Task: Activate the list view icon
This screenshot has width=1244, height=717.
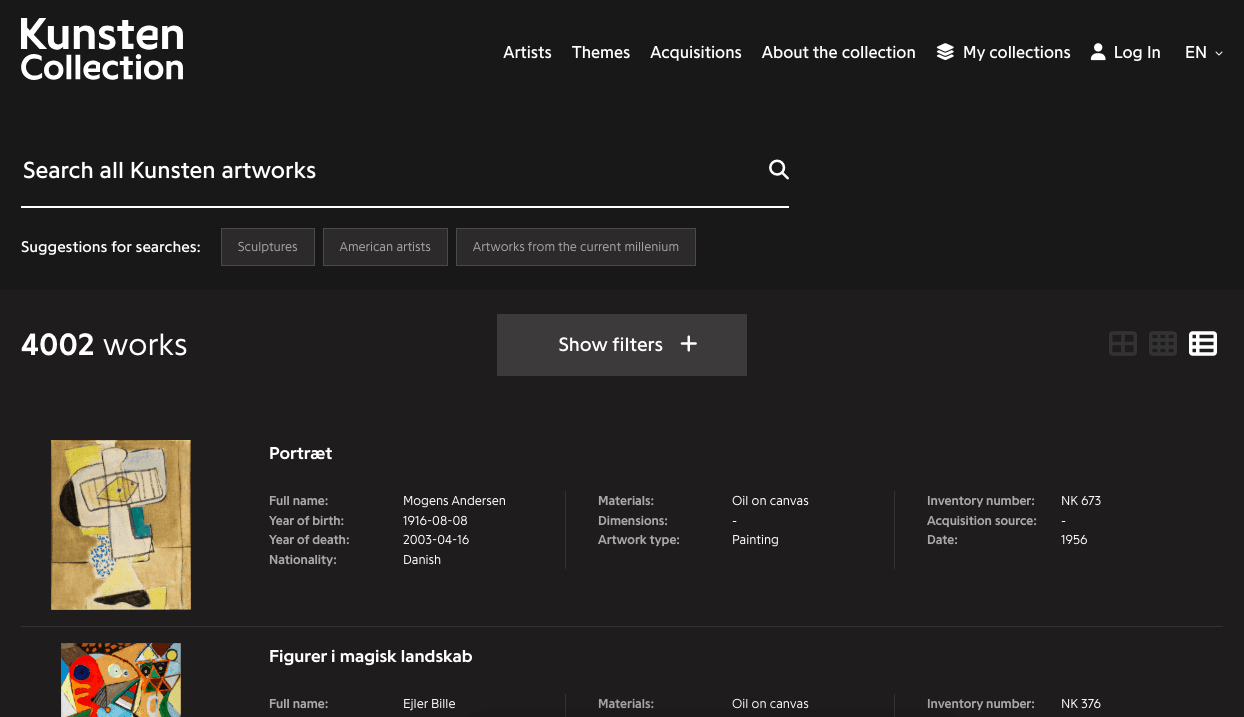Action: pos(1203,343)
